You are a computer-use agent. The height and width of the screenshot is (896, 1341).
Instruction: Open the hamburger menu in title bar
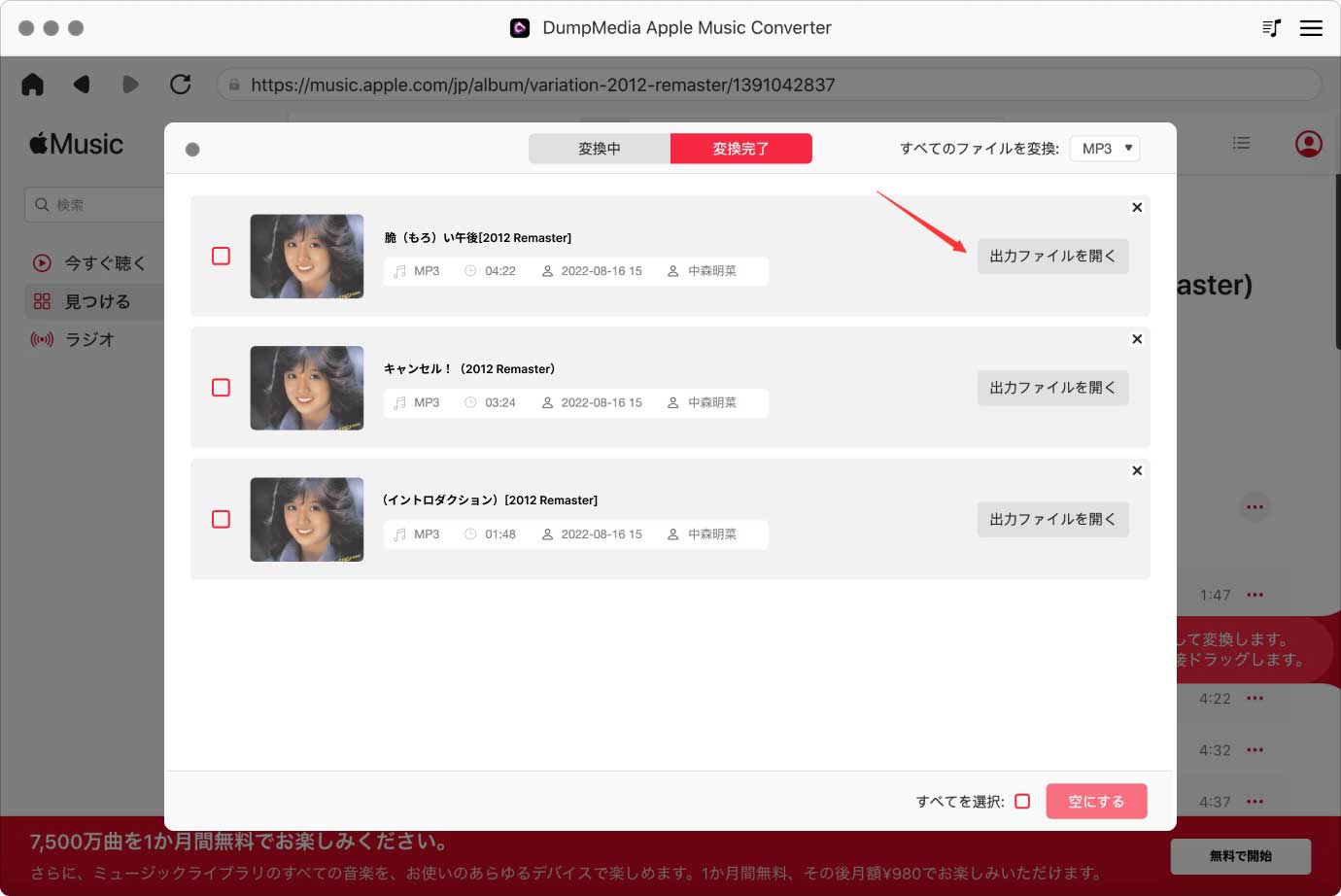coord(1311,28)
